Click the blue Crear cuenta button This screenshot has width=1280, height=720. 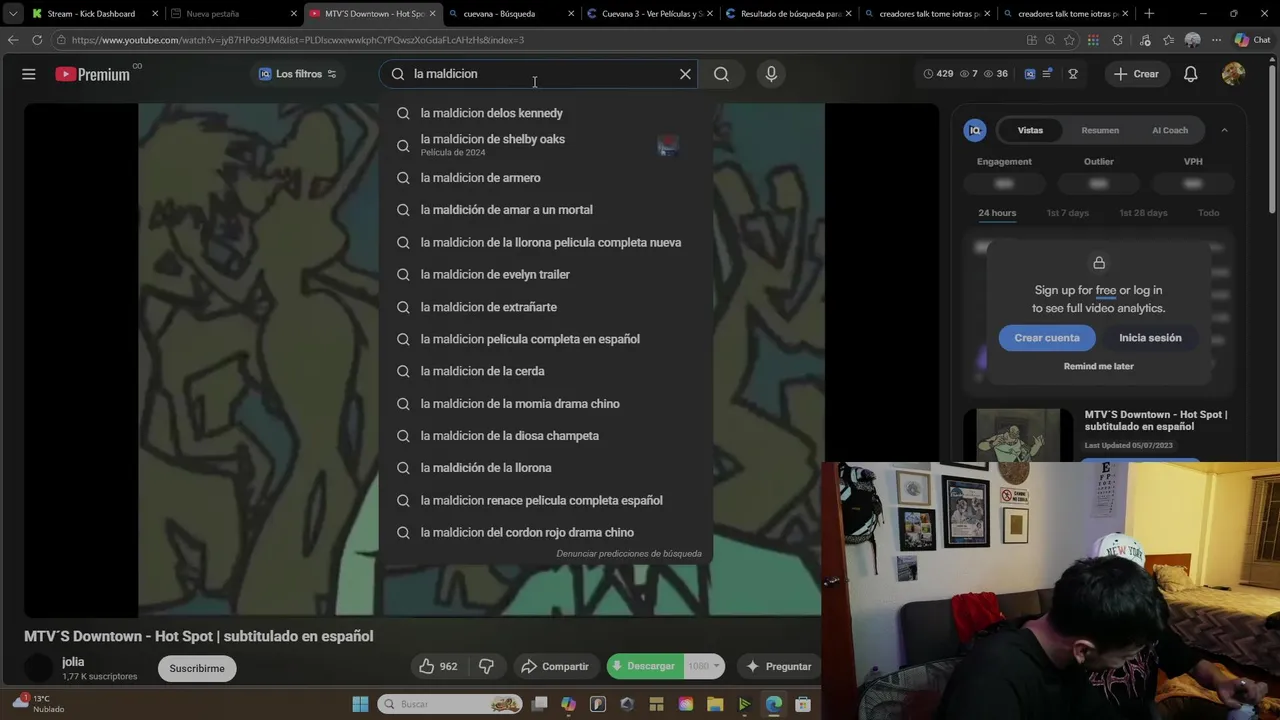tap(1047, 338)
